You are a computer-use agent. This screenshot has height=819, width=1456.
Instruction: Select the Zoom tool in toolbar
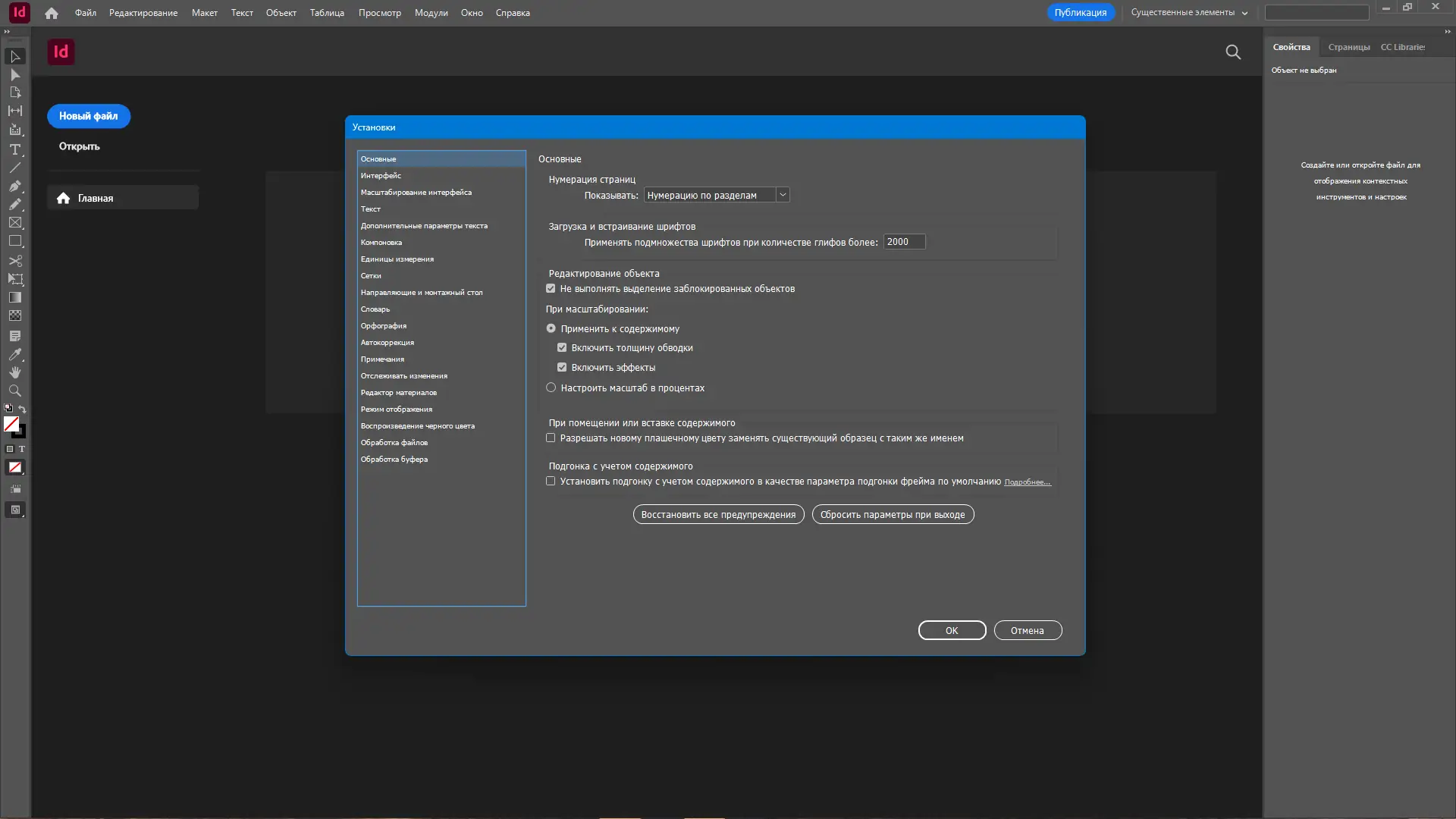[14, 391]
